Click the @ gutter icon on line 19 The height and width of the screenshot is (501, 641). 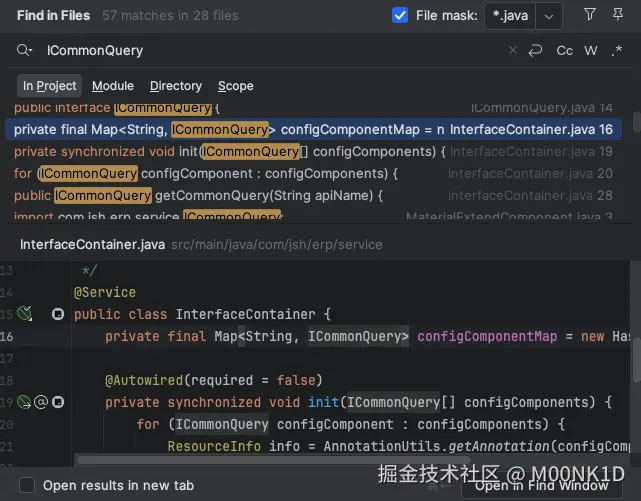pyautogui.click(x=41, y=402)
